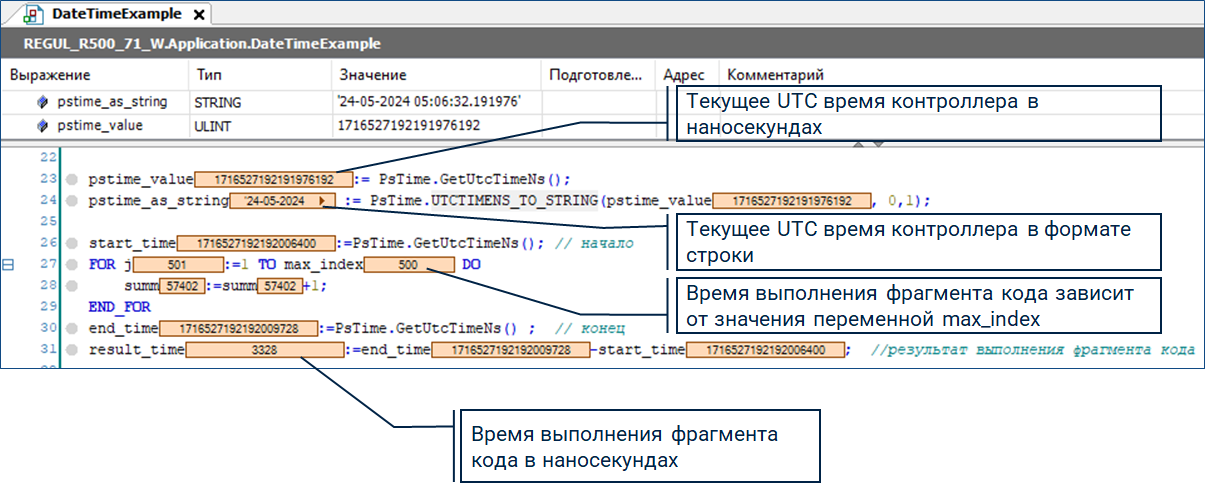The image size is (1205, 485).
Task: Click the breakpoint dot on line 31
Action: point(73,349)
